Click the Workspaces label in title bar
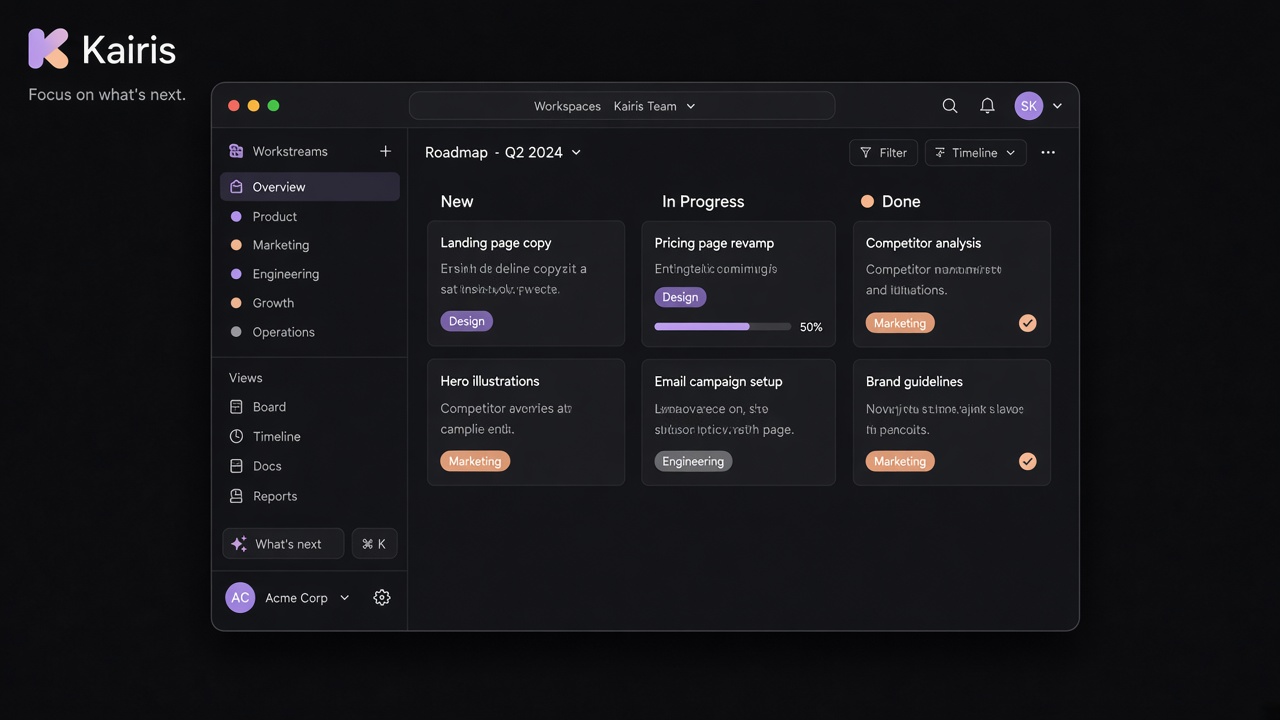The width and height of the screenshot is (1280, 720). coord(567,106)
